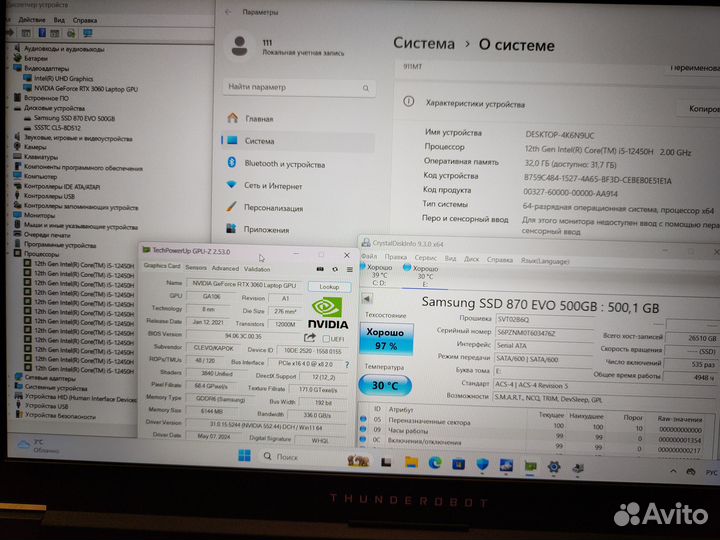Open CrystalDiskInfo Диск menu
This screenshot has width=720, height=540.
471,259
